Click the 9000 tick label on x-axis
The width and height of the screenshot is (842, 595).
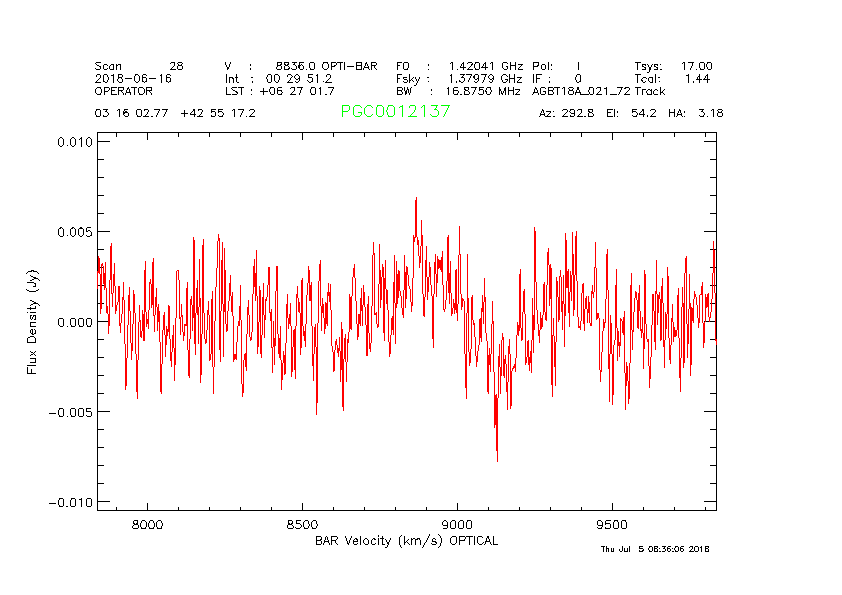457,523
